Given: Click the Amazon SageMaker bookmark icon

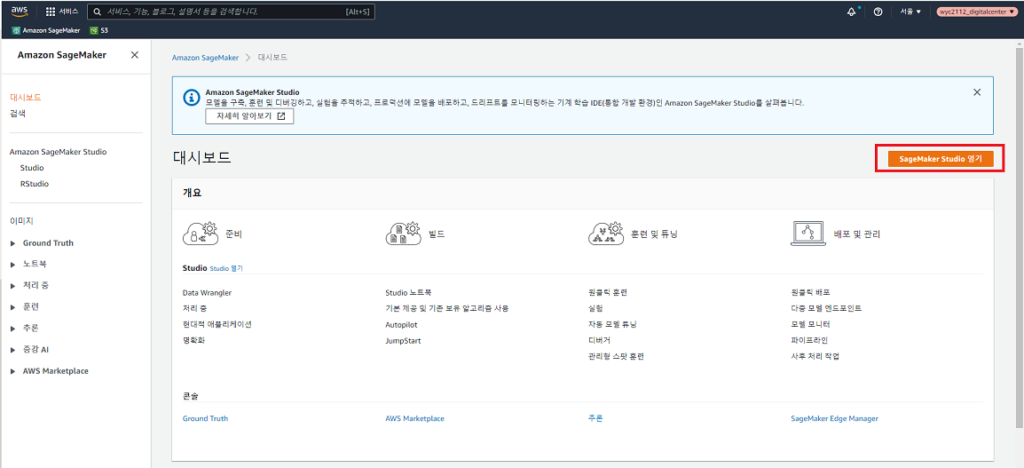Looking at the screenshot, I should (x=16, y=30).
